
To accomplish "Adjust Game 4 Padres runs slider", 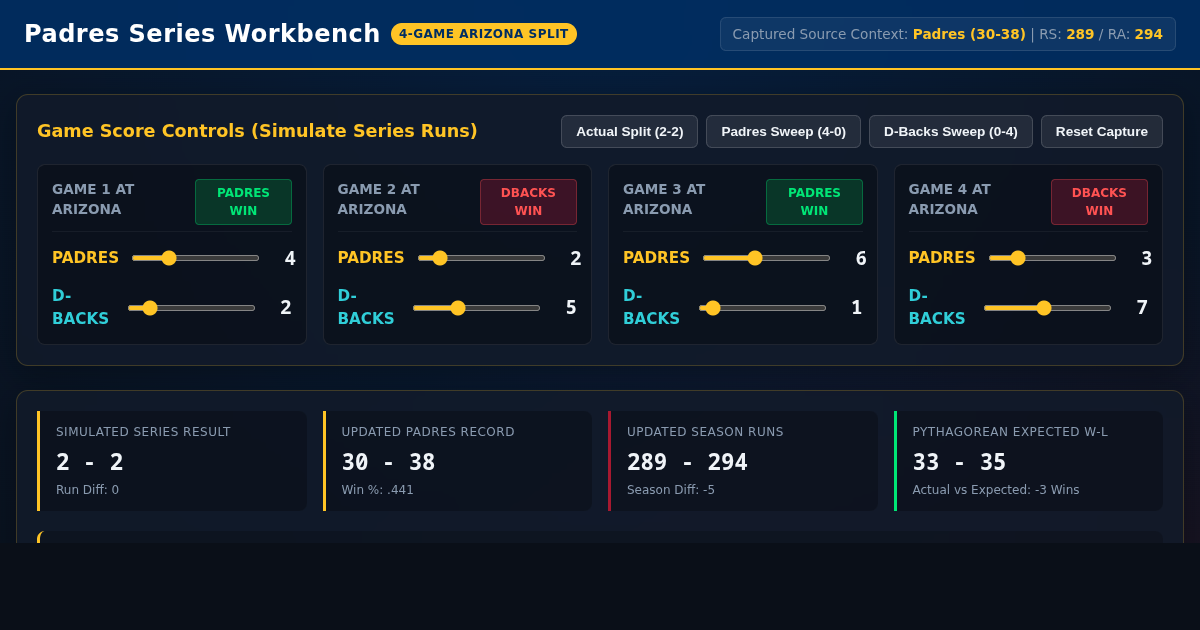I will coord(1052,258).
